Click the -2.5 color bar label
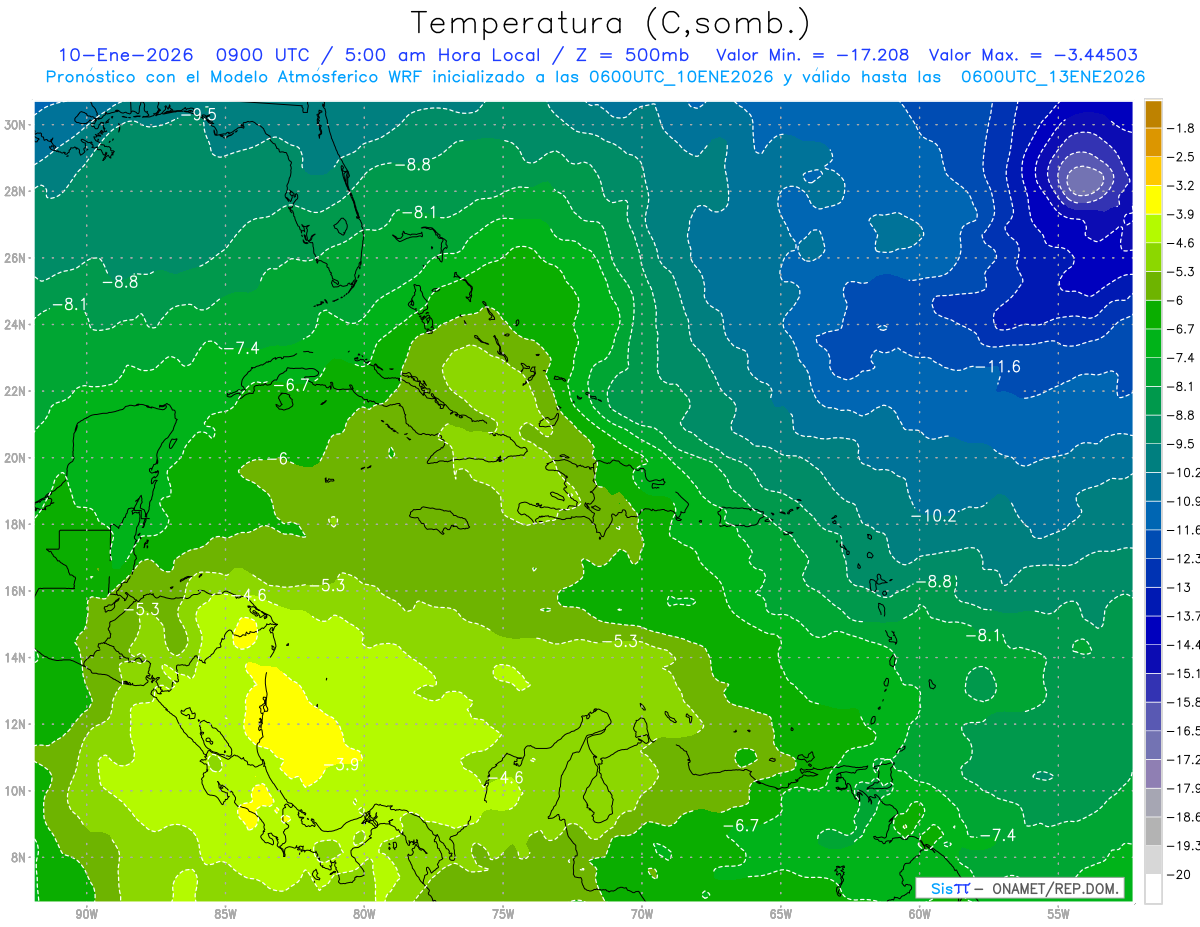1200x927 pixels. tap(1181, 157)
